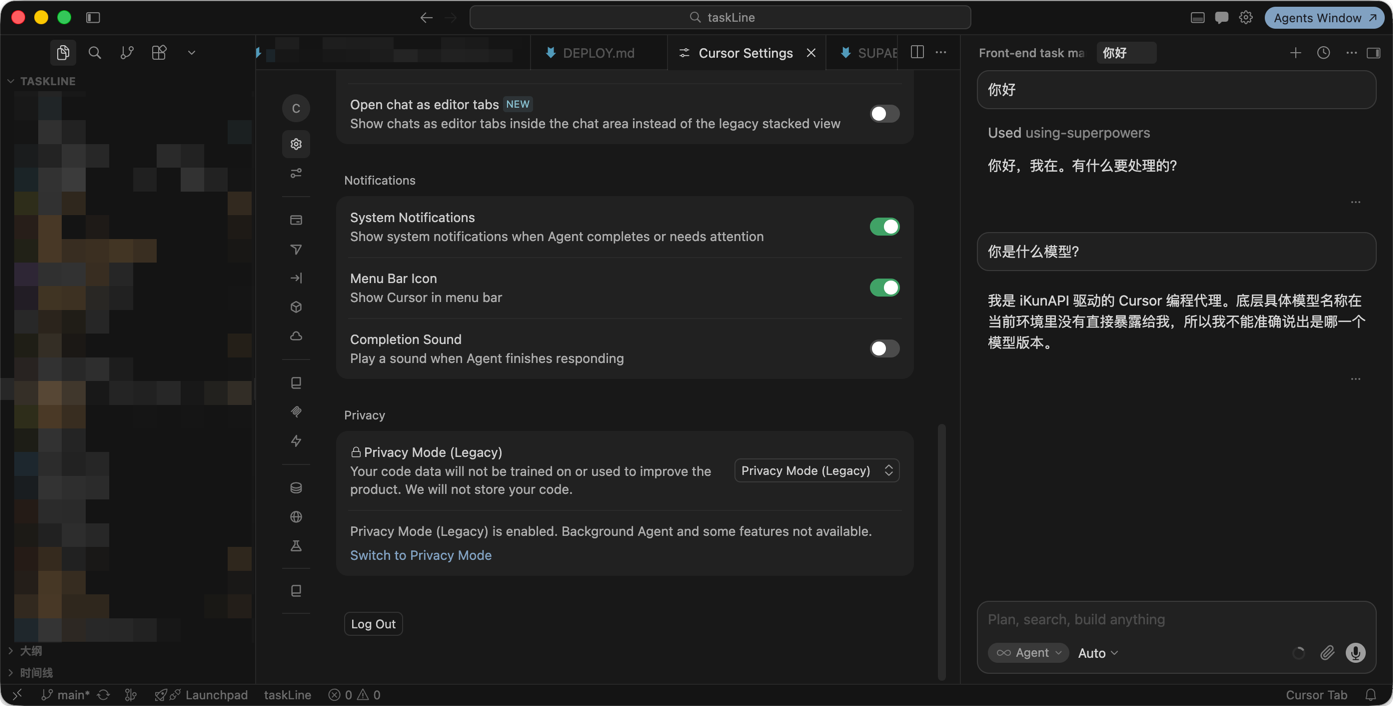Screen dimensions: 1393x706
Task: Click the taskLine search bar at top
Action: 720,17
